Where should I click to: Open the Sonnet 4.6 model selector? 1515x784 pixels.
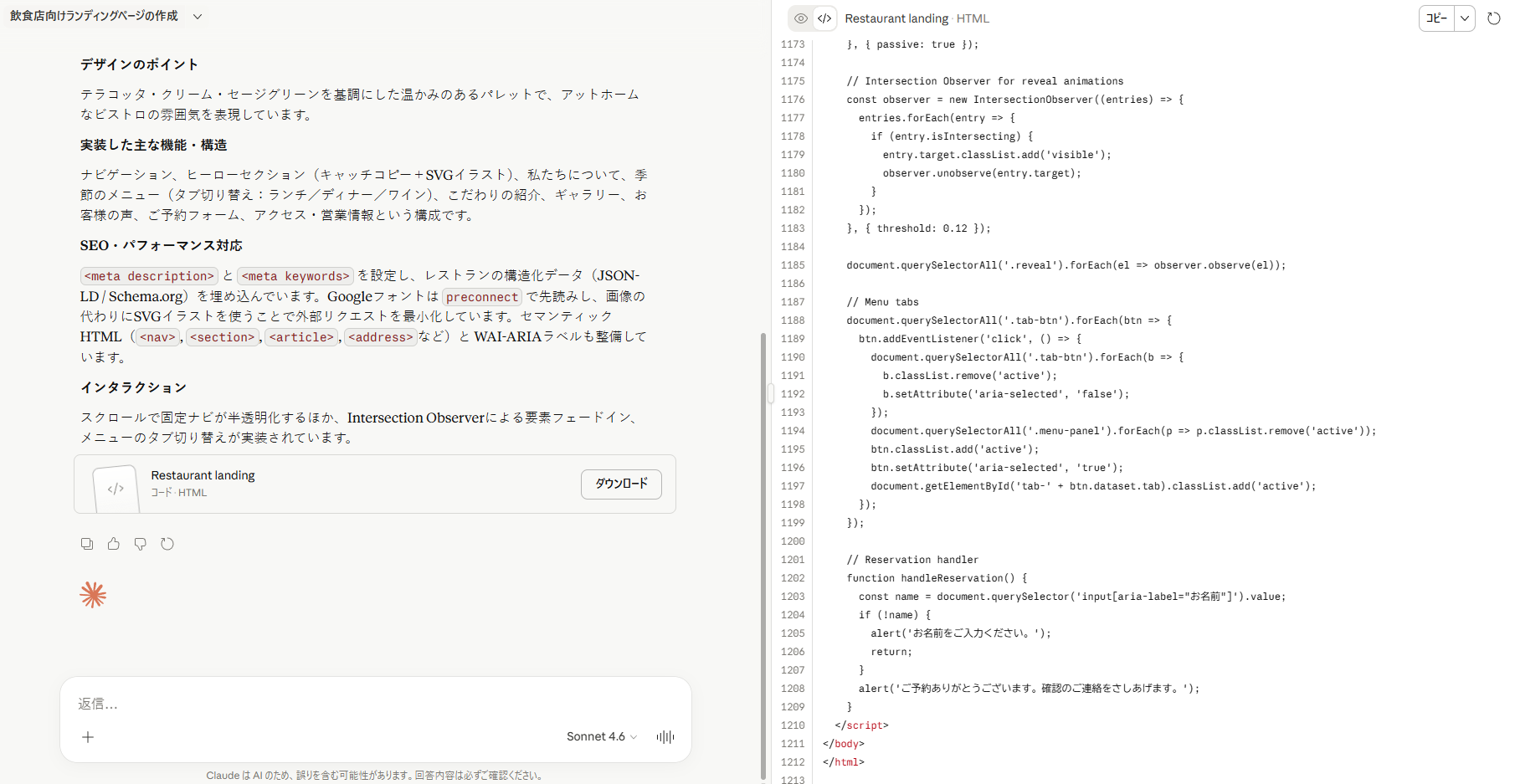[x=601, y=737]
